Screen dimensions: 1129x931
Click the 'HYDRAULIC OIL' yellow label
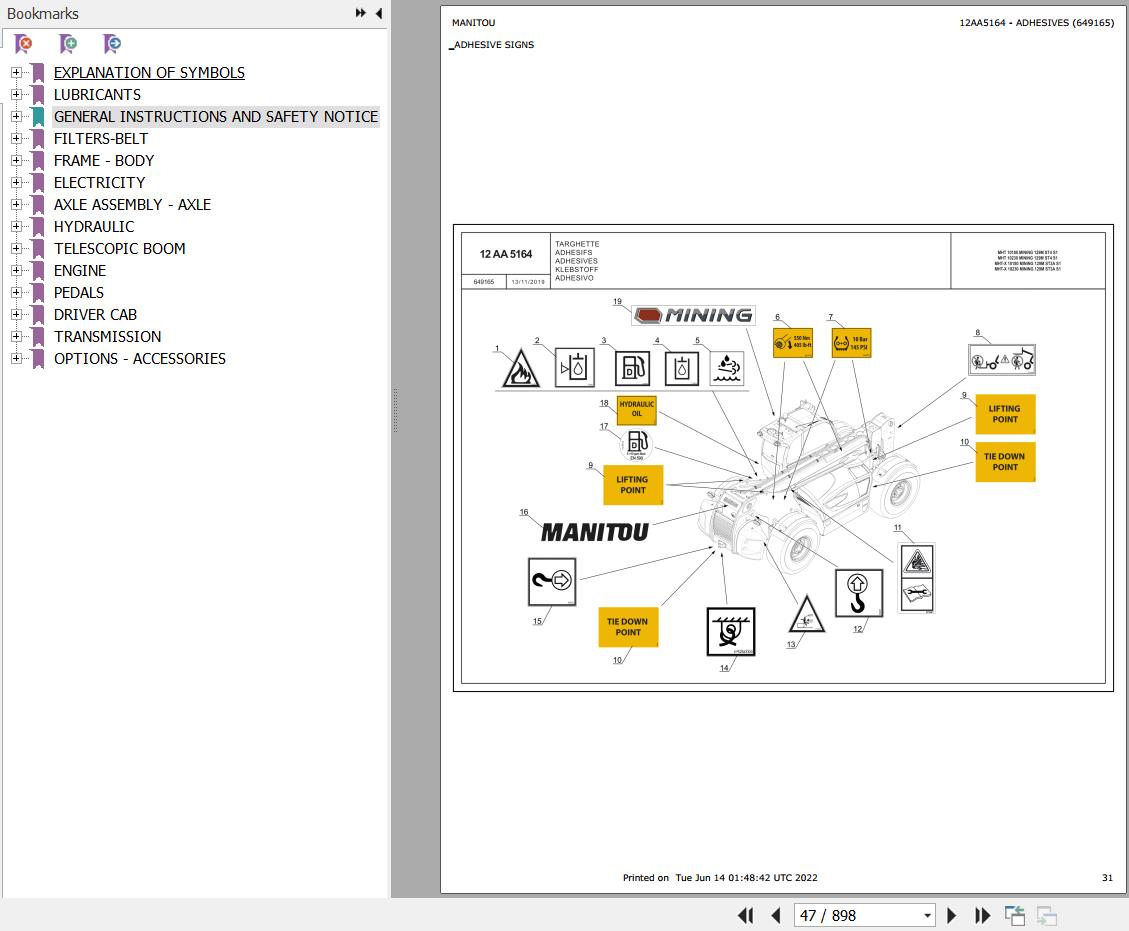pos(637,409)
